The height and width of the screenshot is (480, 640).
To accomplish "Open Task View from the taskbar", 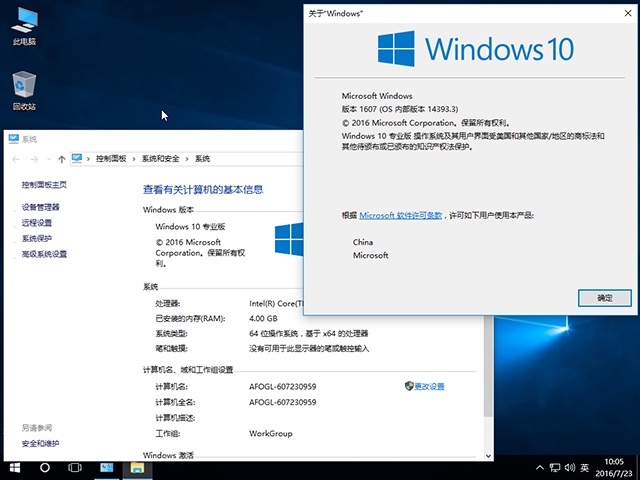I will pos(75,467).
